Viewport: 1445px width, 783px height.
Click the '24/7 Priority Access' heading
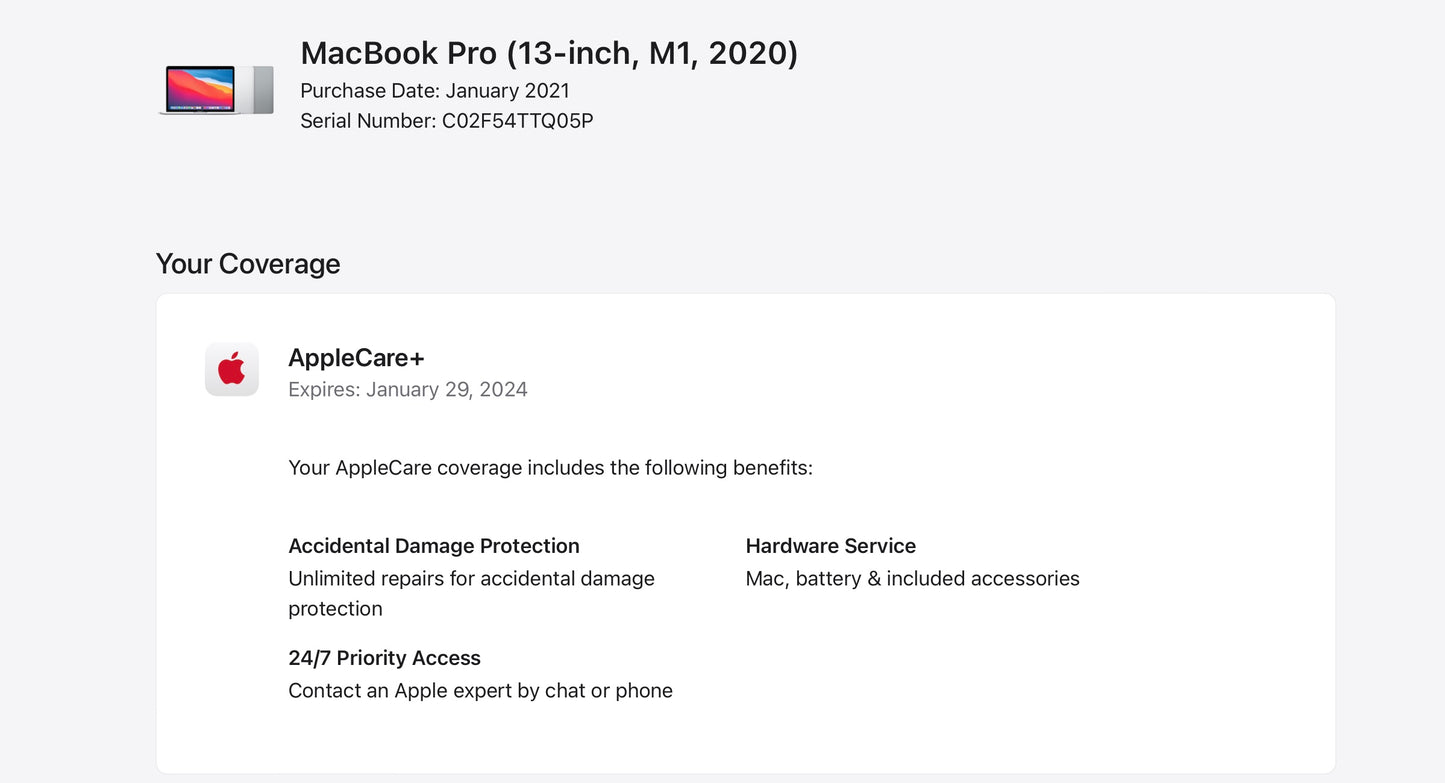click(384, 658)
